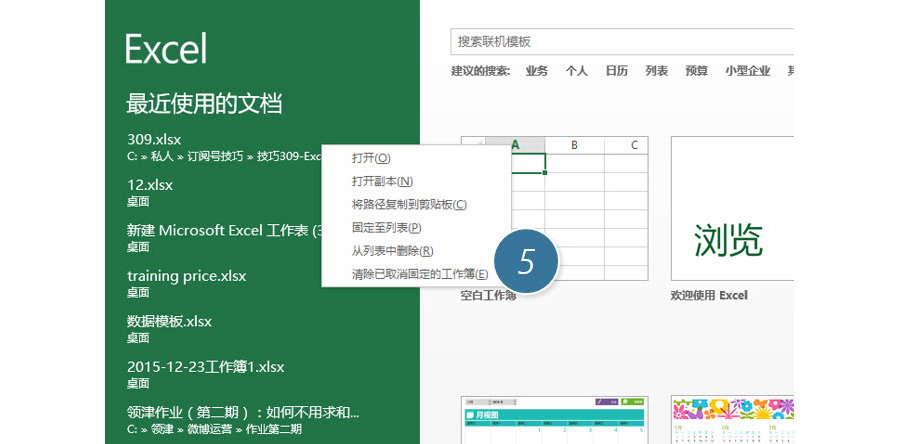The height and width of the screenshot is (444, 900).
Task: Open recent 新建 Microsoft Excel 工作表 file
Action: tap(224, 237)
